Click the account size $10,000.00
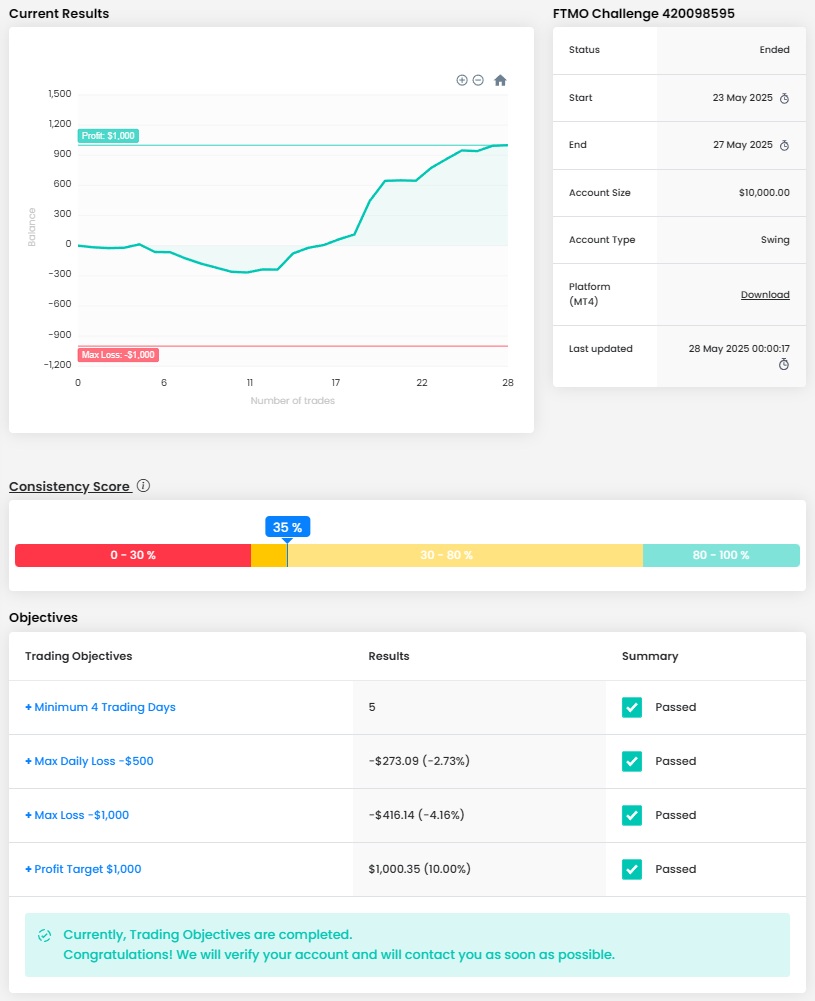 764,193
